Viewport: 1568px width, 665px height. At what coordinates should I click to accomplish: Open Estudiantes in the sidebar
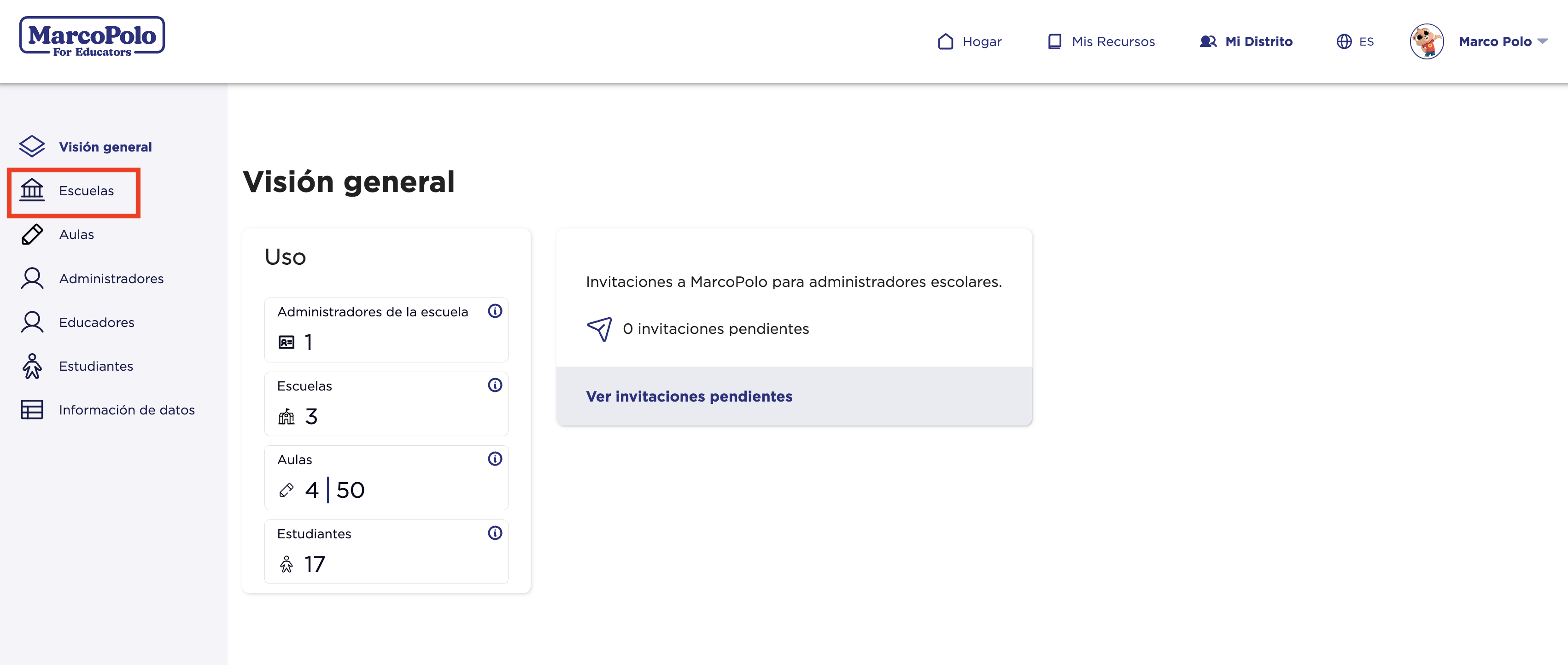click(96, 366)
